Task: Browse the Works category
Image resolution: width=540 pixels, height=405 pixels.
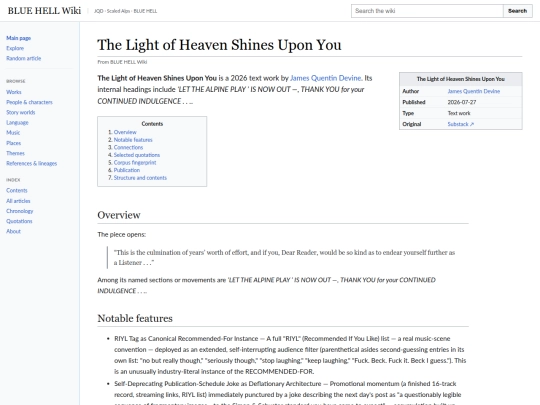Action: point(14,92)
